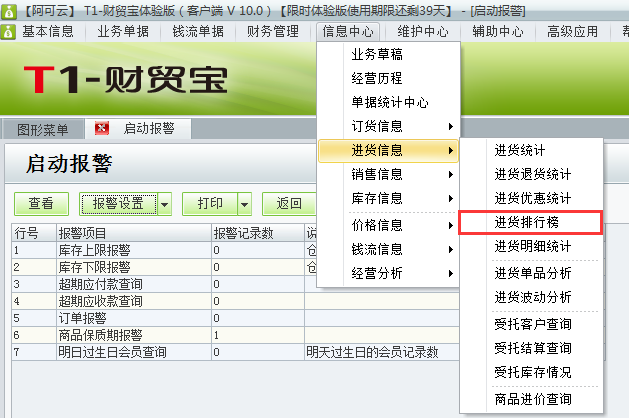Open the 基本信息 menu
Viewport: 629px width, 418px height.
click(x=48, y=31)
